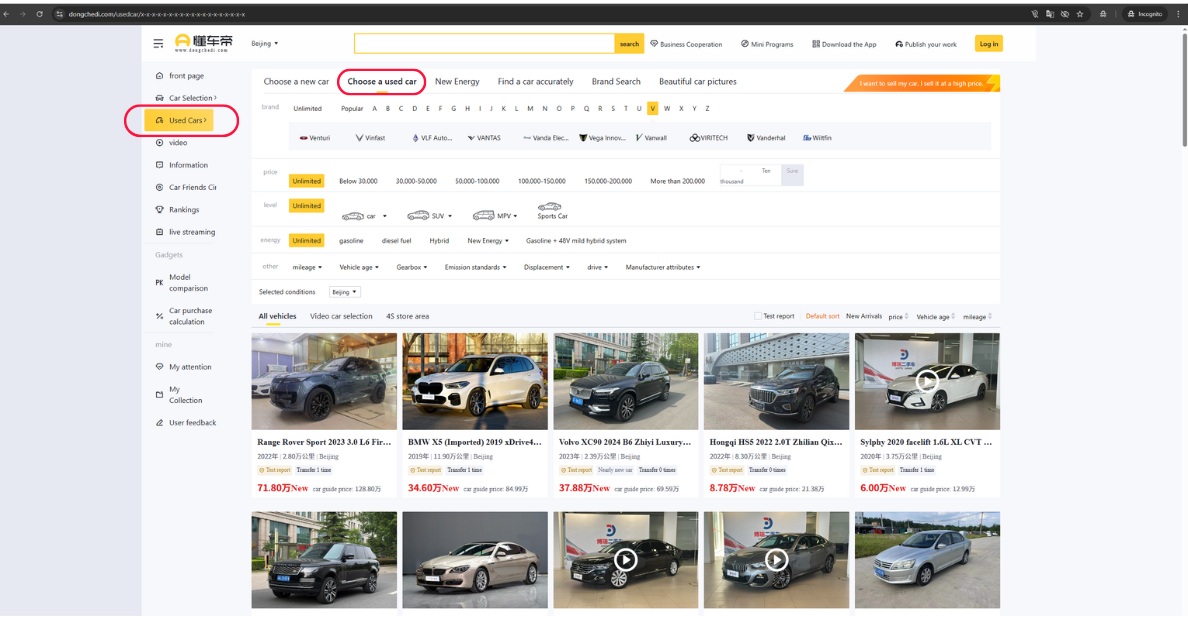The height and width of the screenshot is (625, 1188).
Task: Select price More than 200,000
Action: coord(677,181)
